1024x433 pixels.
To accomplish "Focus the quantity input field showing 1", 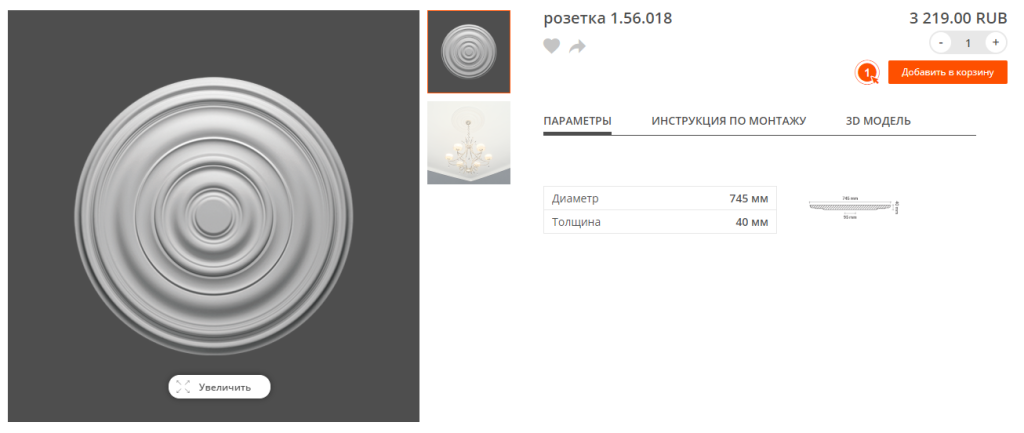I will (x=968, y=43).
